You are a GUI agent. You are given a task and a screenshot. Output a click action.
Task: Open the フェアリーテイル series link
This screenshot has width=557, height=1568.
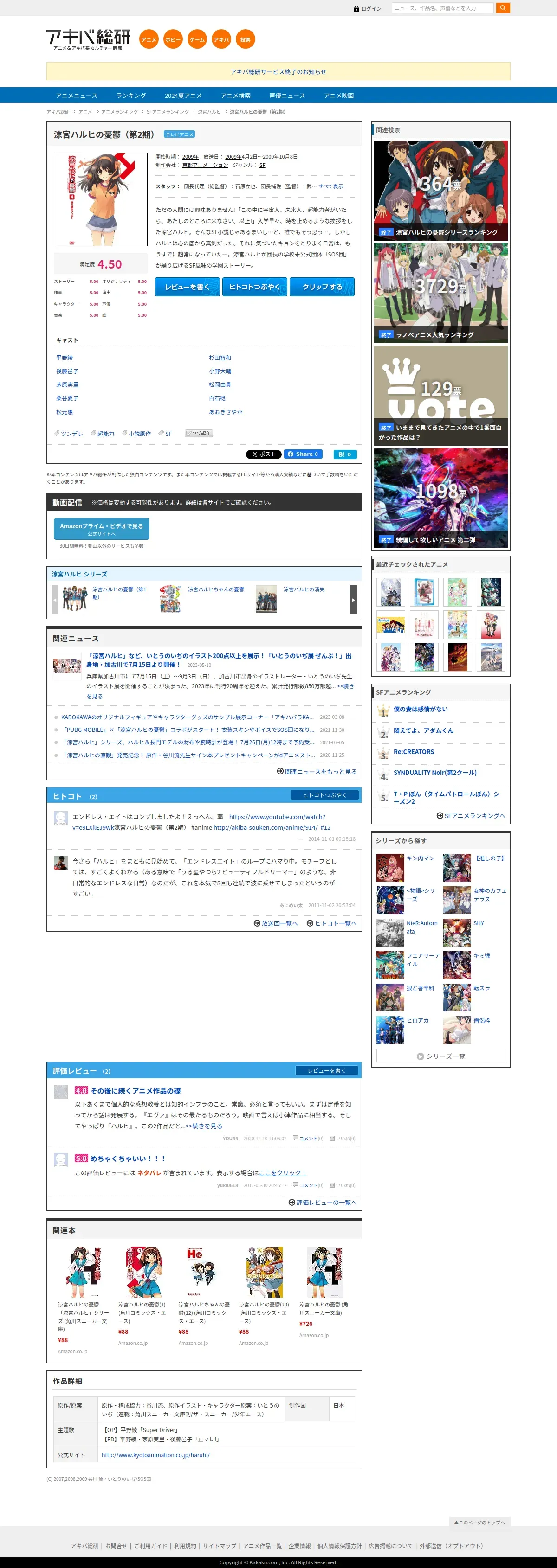click(423, 959)
